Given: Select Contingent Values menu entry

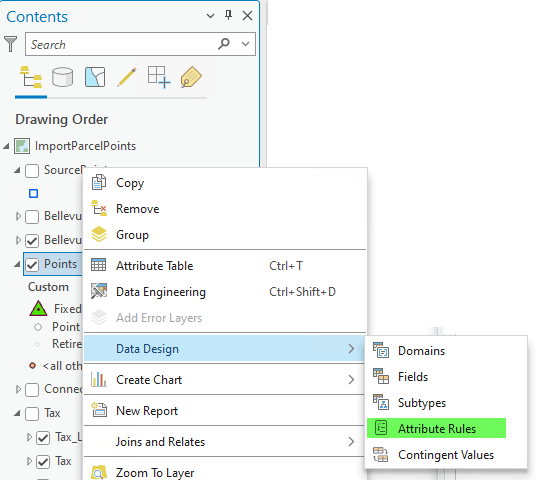Looking at the screenshot, I should point(446,455).
